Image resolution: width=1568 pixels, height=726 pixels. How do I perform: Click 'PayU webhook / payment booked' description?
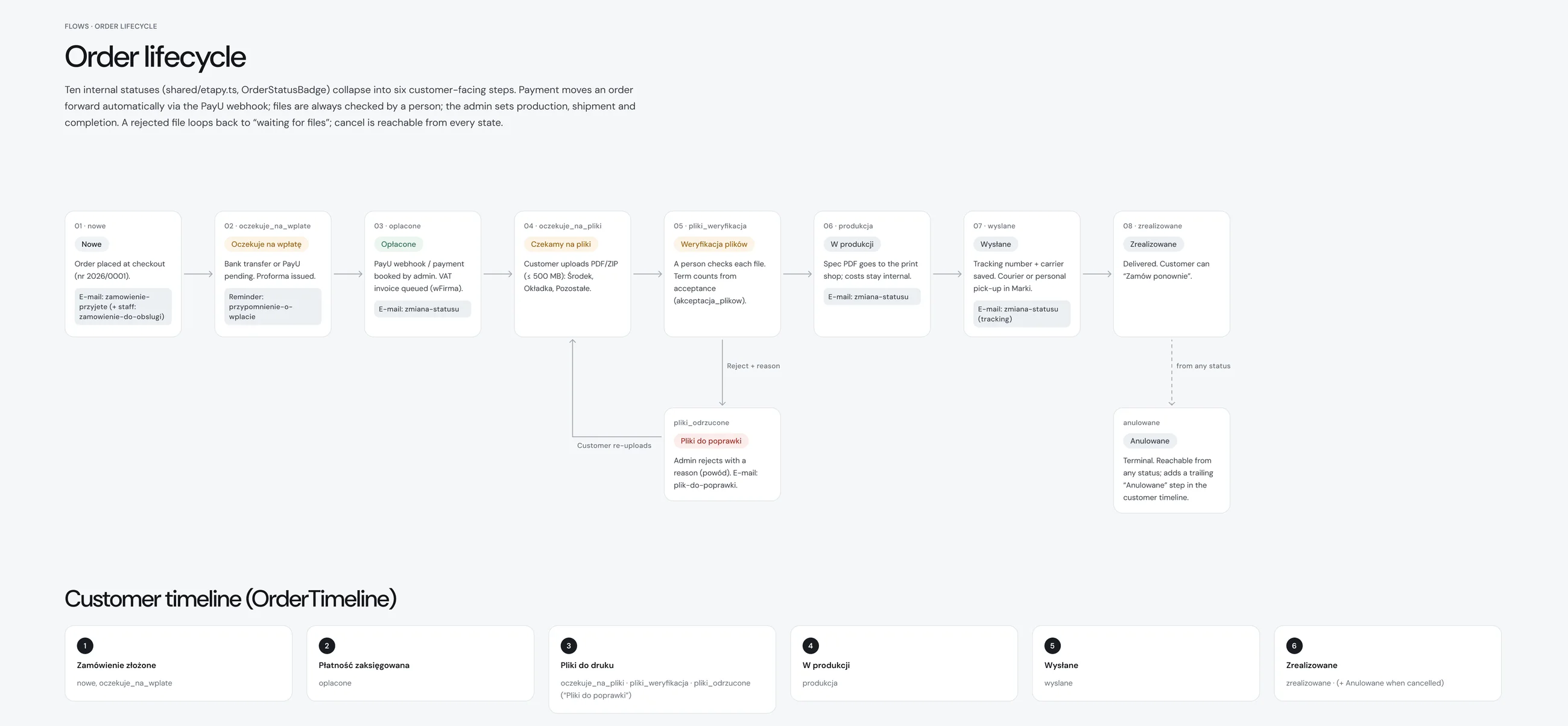point(419,276)
